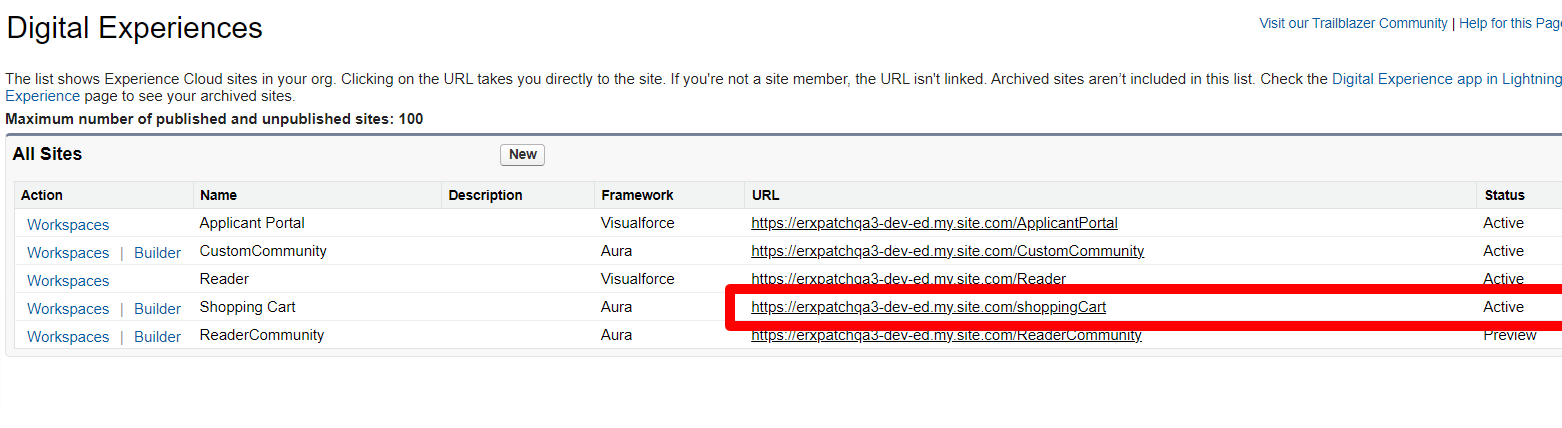The width and height of the screenshot is (1562, 428).
Task: Open Help for this Page
Action: (1510, 23)
